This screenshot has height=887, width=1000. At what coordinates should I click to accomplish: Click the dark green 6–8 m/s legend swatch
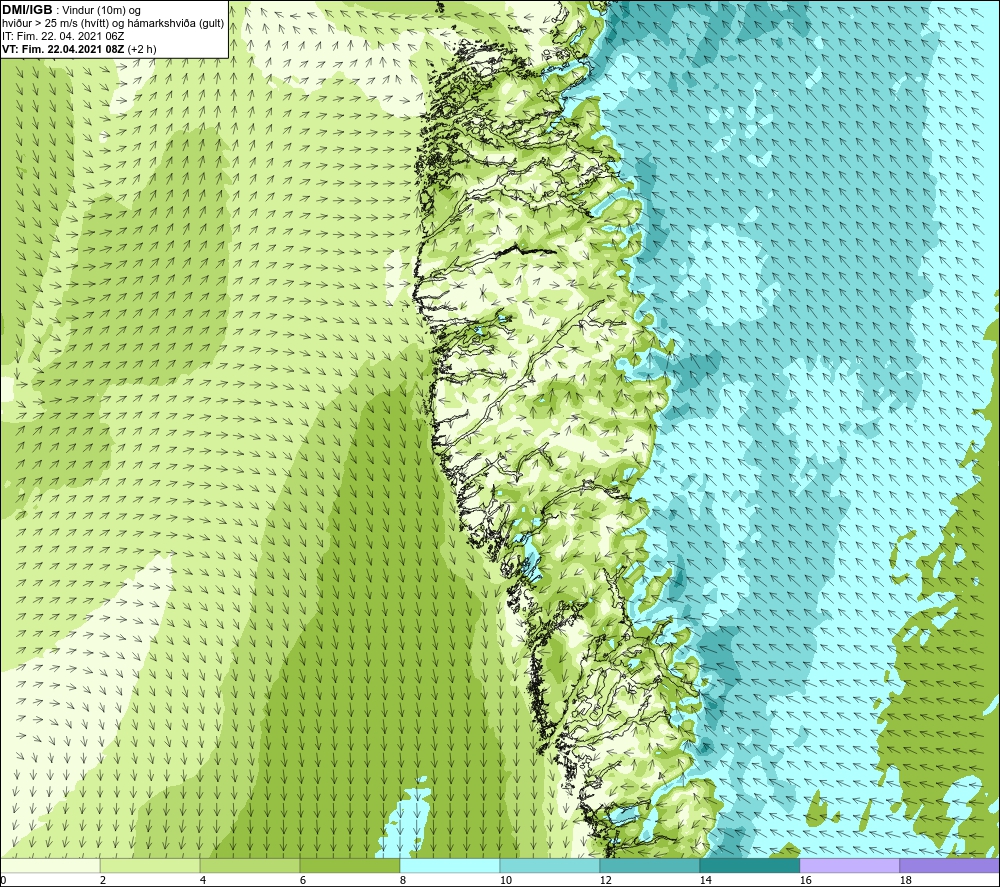[349, 865]
